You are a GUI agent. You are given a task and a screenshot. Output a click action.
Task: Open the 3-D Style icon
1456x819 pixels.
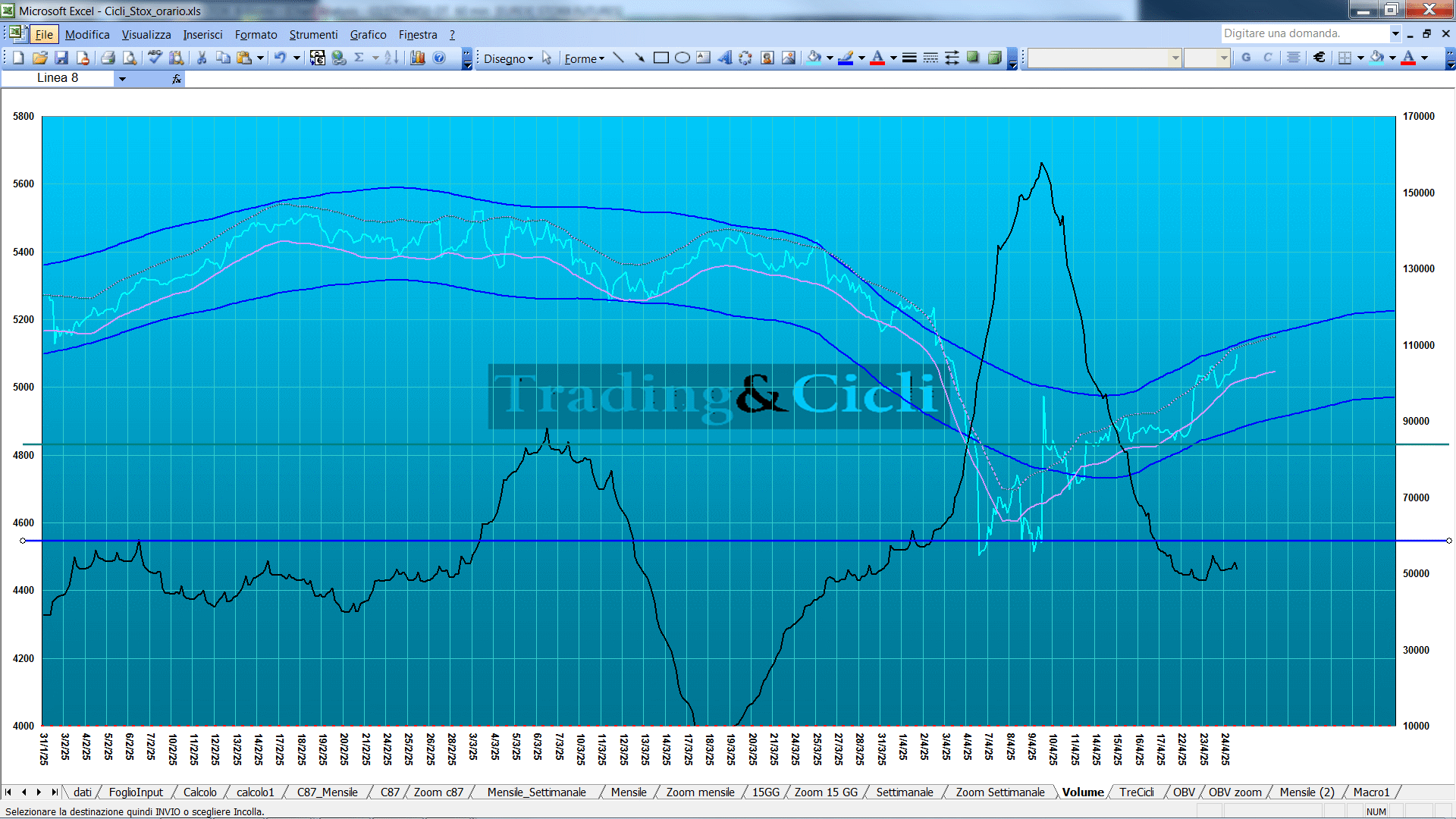tap(994, 58)
